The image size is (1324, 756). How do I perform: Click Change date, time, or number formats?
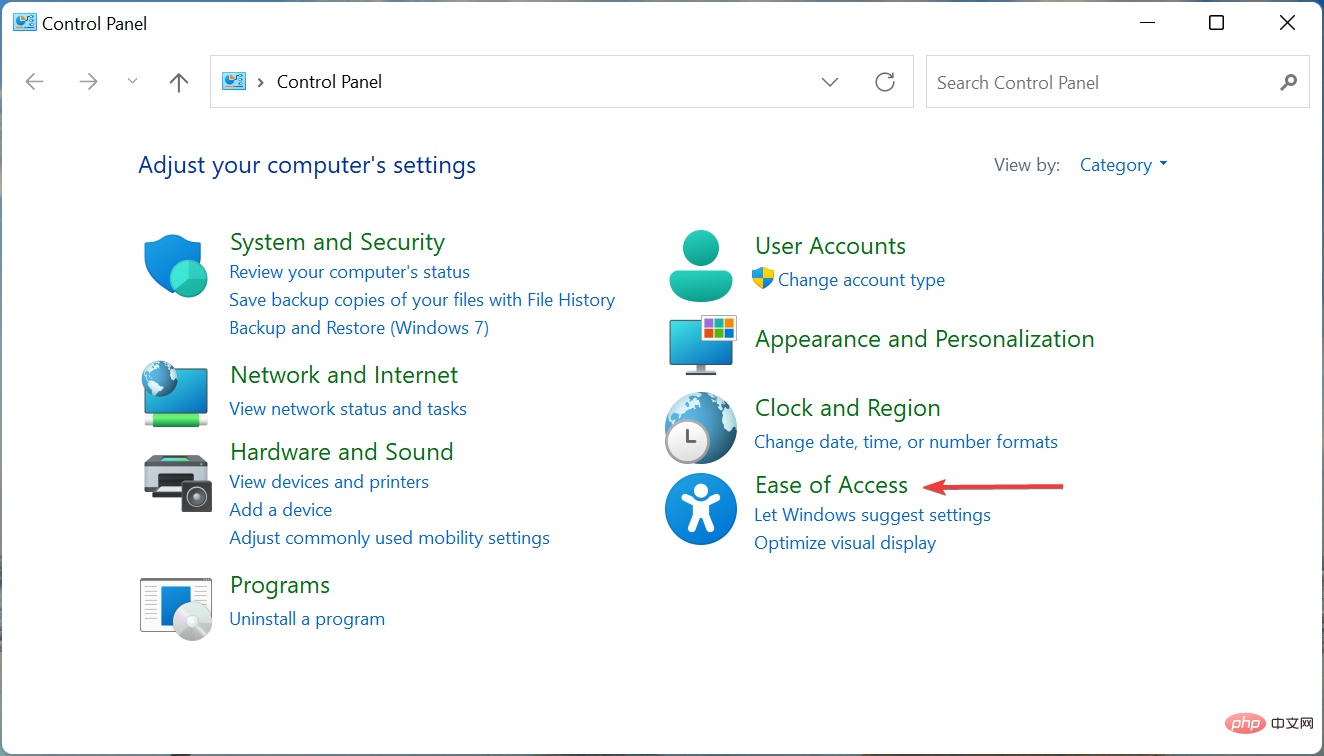(x=906, y=442)
